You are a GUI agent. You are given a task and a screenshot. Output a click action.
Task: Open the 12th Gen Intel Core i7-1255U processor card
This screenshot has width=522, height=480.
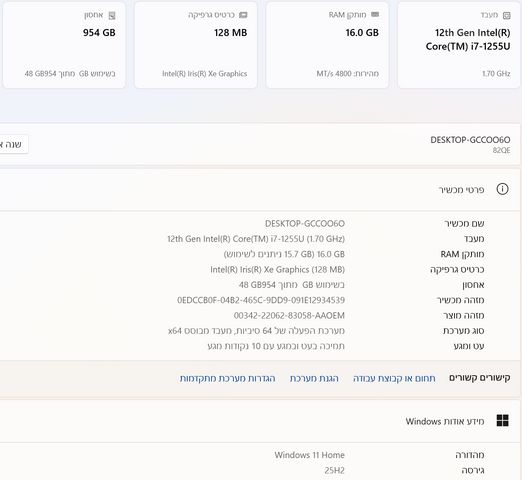point(459,45)
